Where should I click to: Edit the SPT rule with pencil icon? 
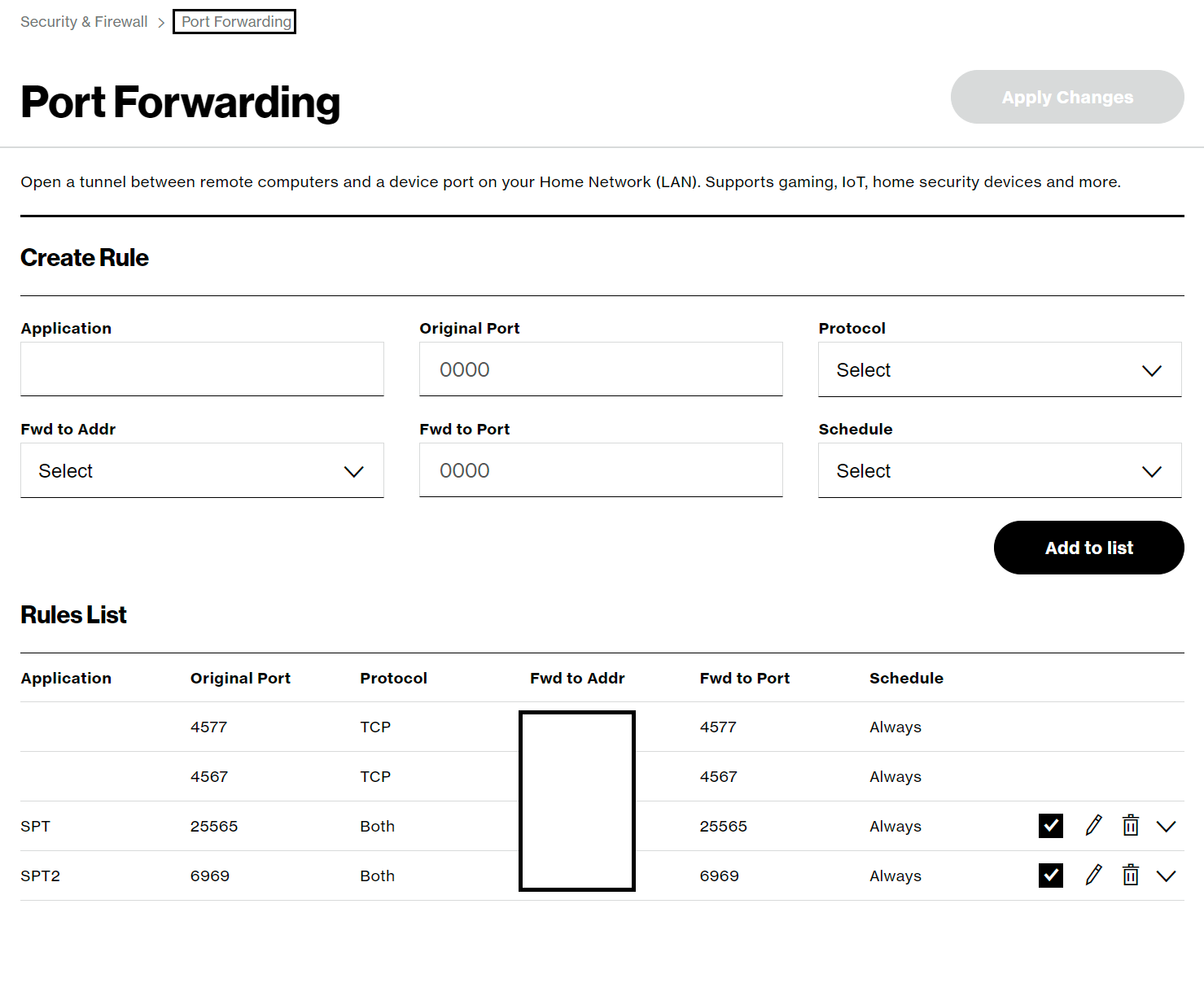click(1093, 826)
